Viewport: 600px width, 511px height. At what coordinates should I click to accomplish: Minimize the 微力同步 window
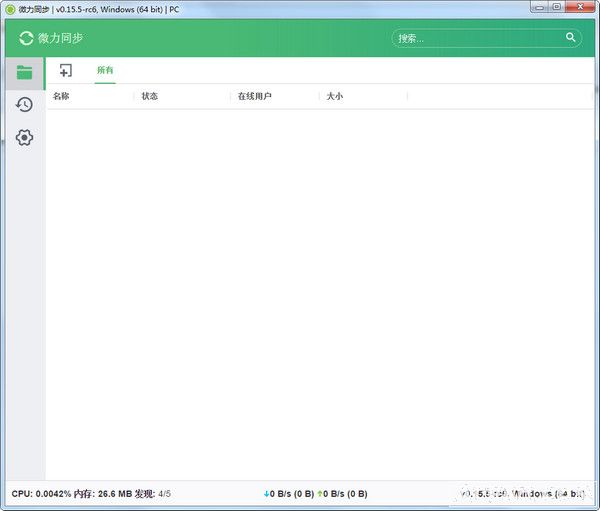[540, 7]
